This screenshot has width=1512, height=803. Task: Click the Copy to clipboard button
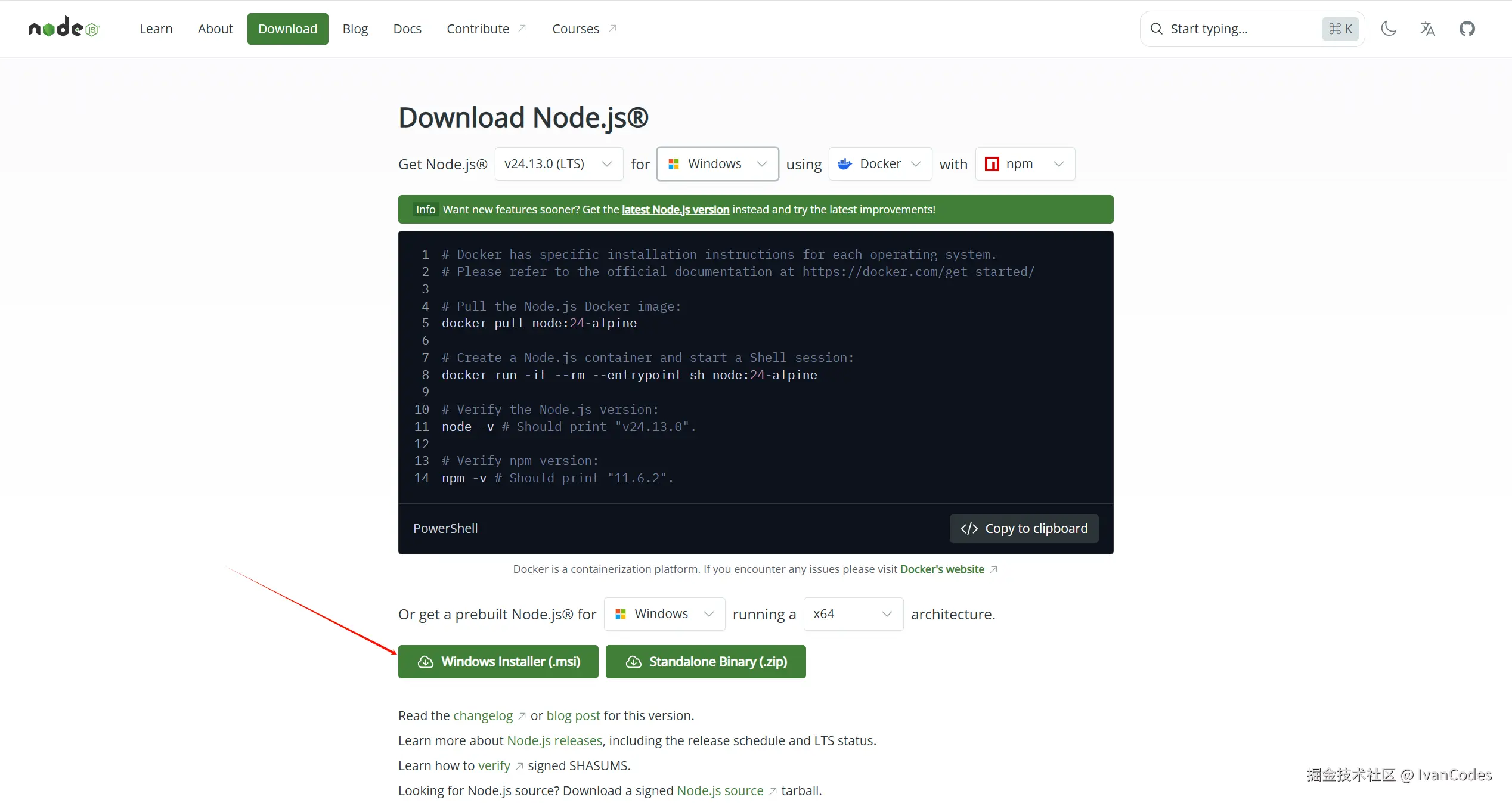coord(1024,528)
